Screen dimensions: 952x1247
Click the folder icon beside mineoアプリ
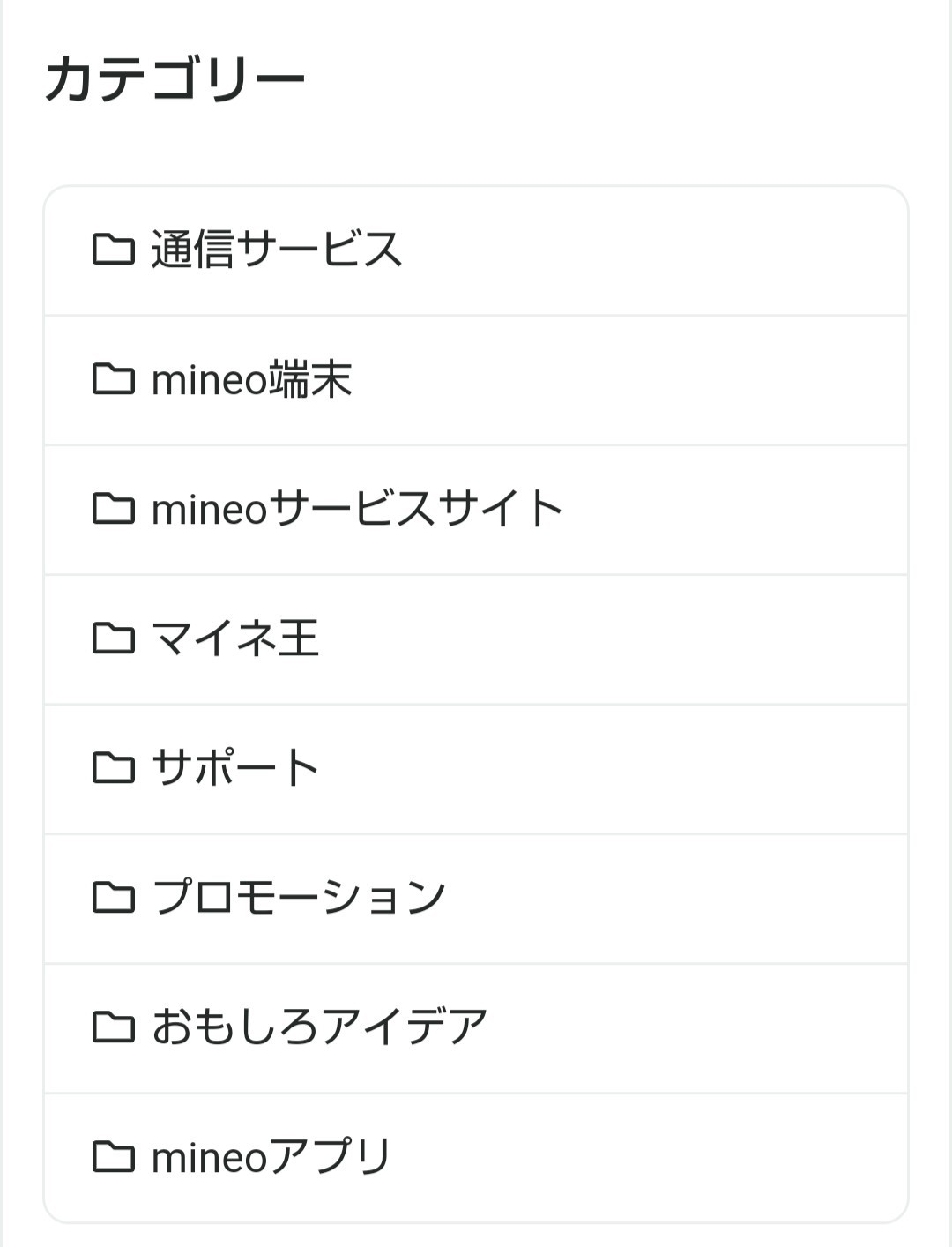113,1157
